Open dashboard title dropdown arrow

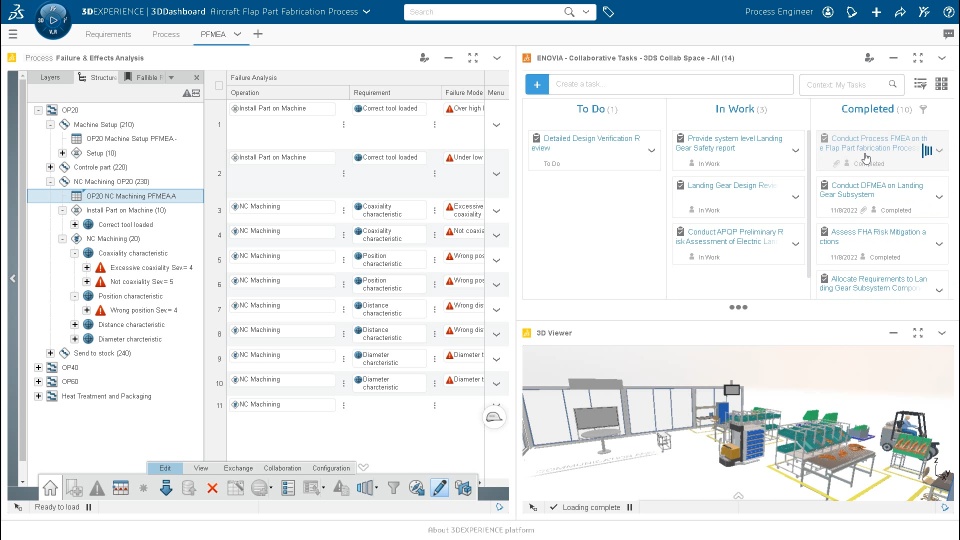367,12
